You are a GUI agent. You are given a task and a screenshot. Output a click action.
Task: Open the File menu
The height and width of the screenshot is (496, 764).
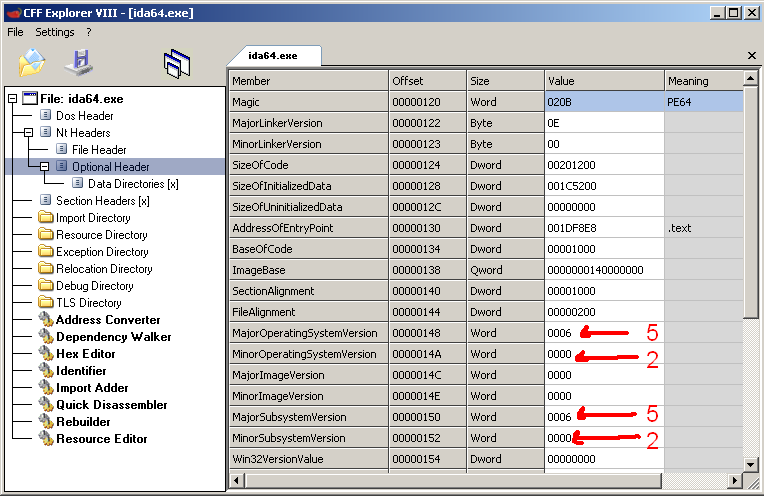15,32
